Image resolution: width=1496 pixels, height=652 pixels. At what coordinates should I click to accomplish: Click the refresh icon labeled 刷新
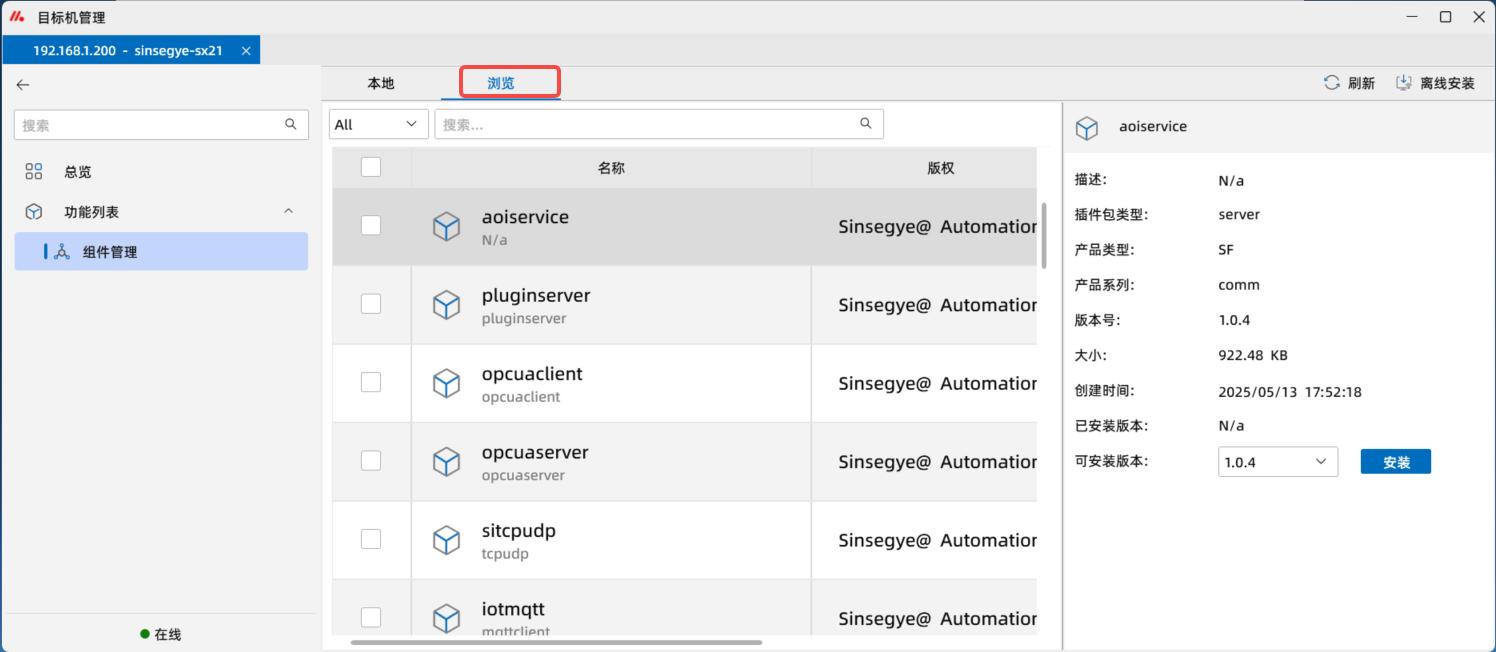point(1331,83)
